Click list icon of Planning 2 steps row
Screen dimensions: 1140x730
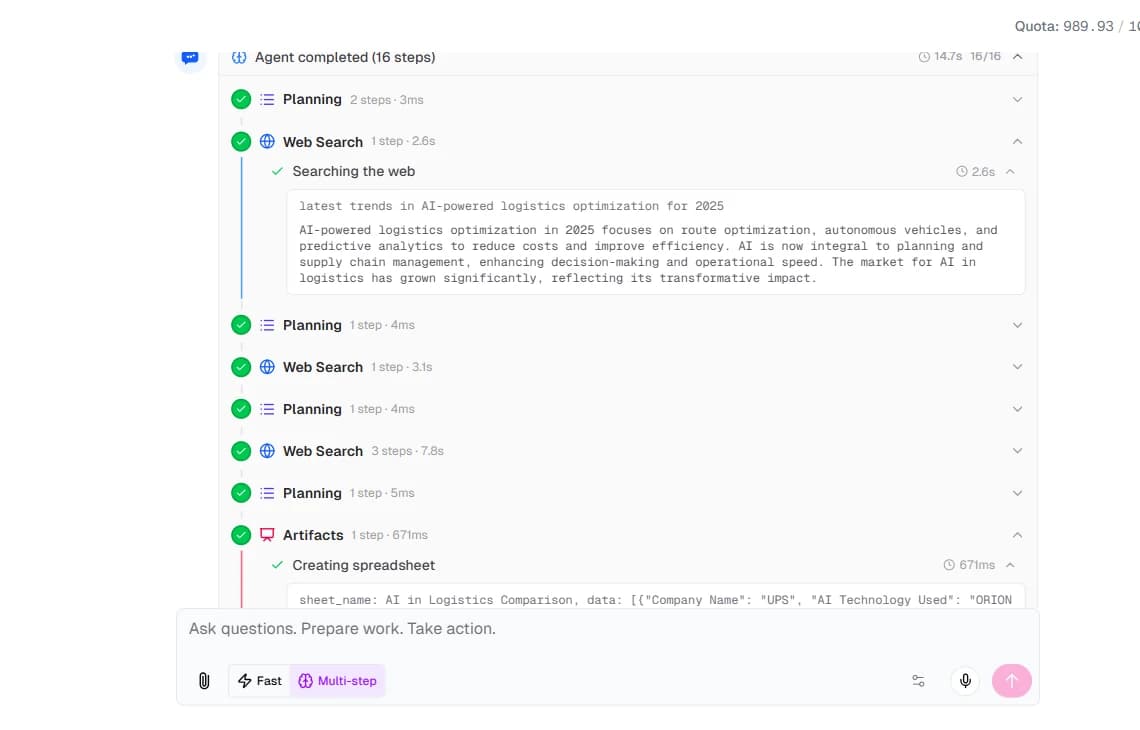tap(267, 100)
